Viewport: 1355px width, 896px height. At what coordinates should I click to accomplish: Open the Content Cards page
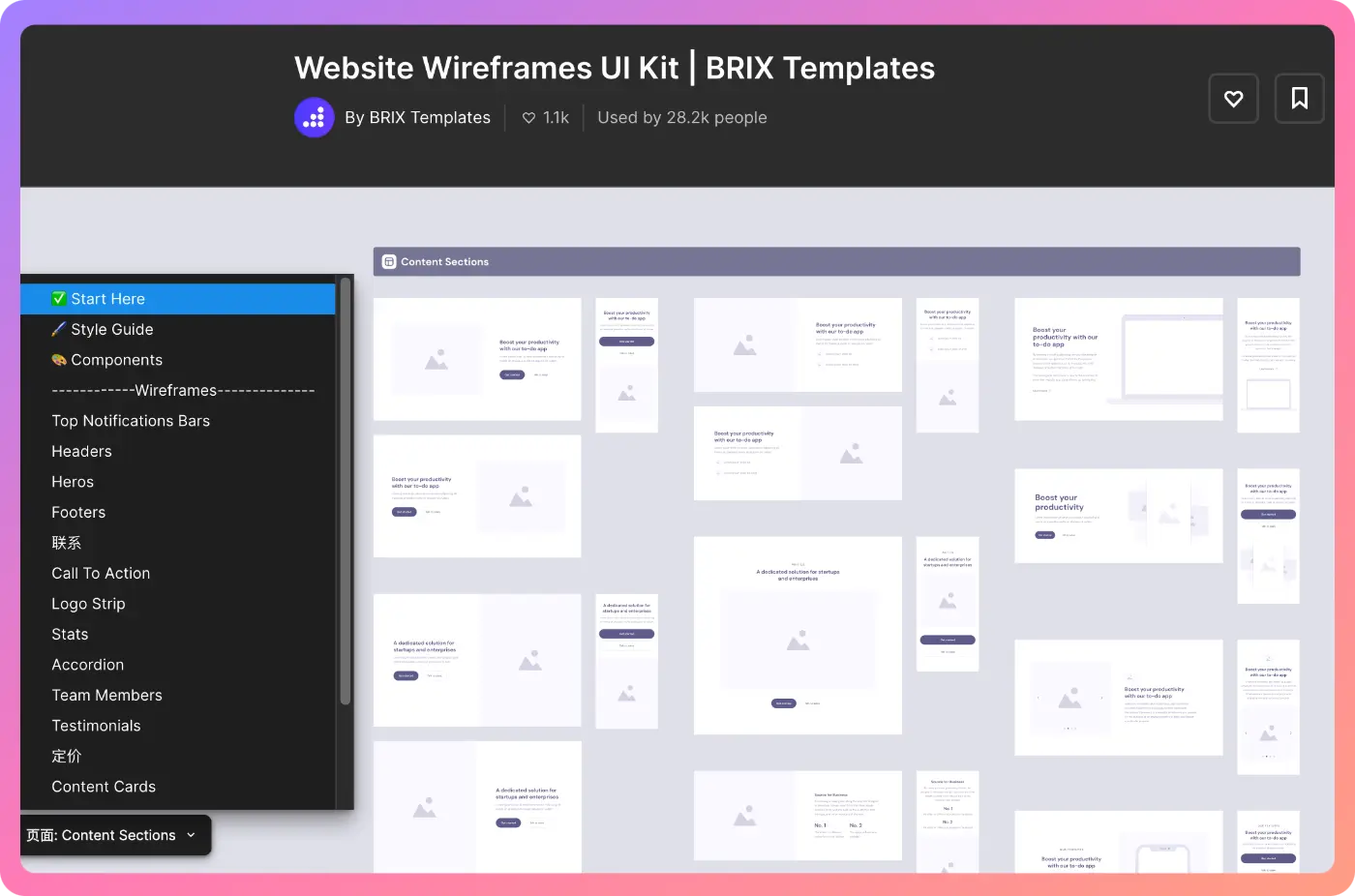coord(104,787)
